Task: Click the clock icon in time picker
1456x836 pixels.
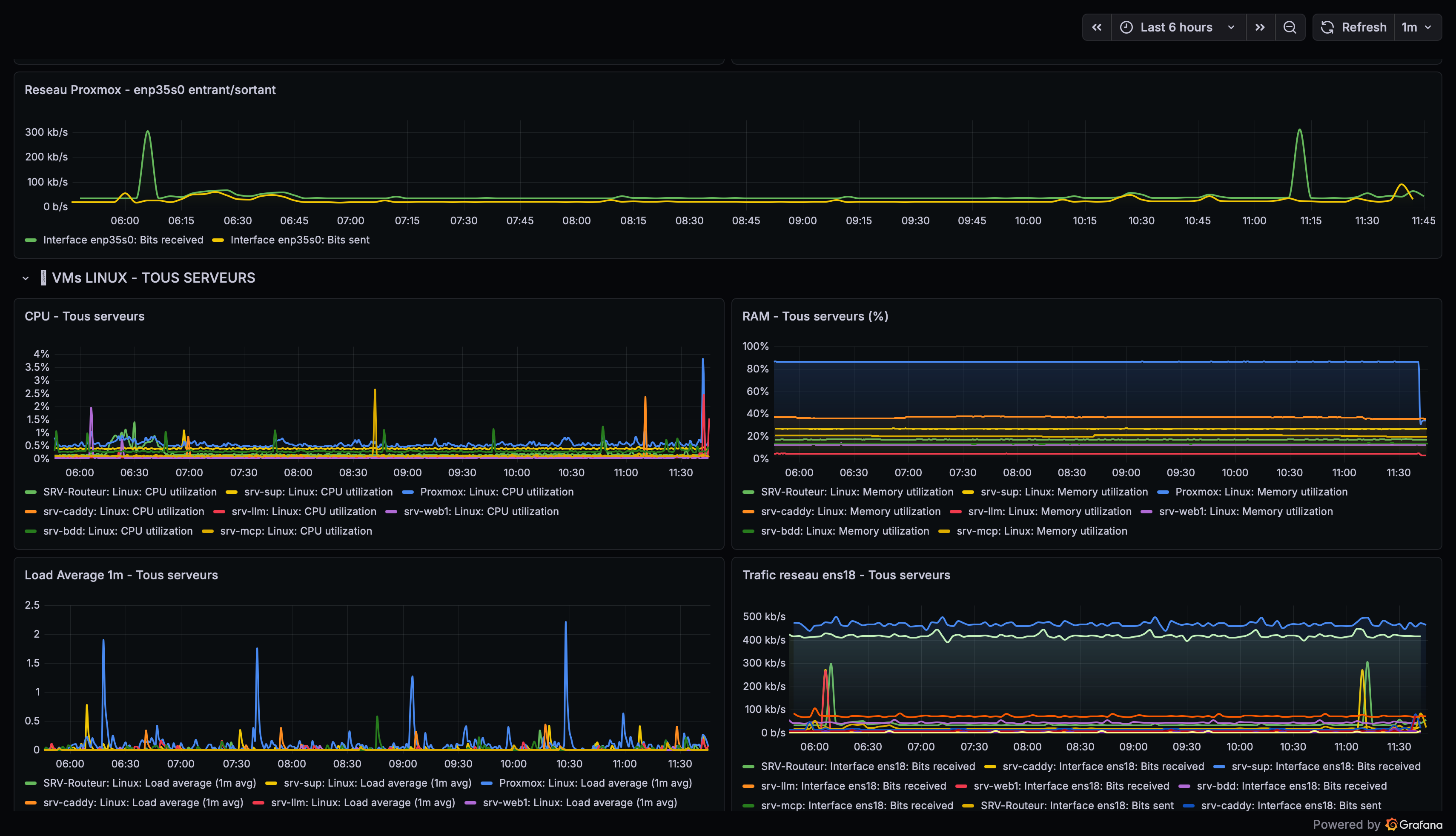Action: pyautogui.click(x=1126, y=28)
